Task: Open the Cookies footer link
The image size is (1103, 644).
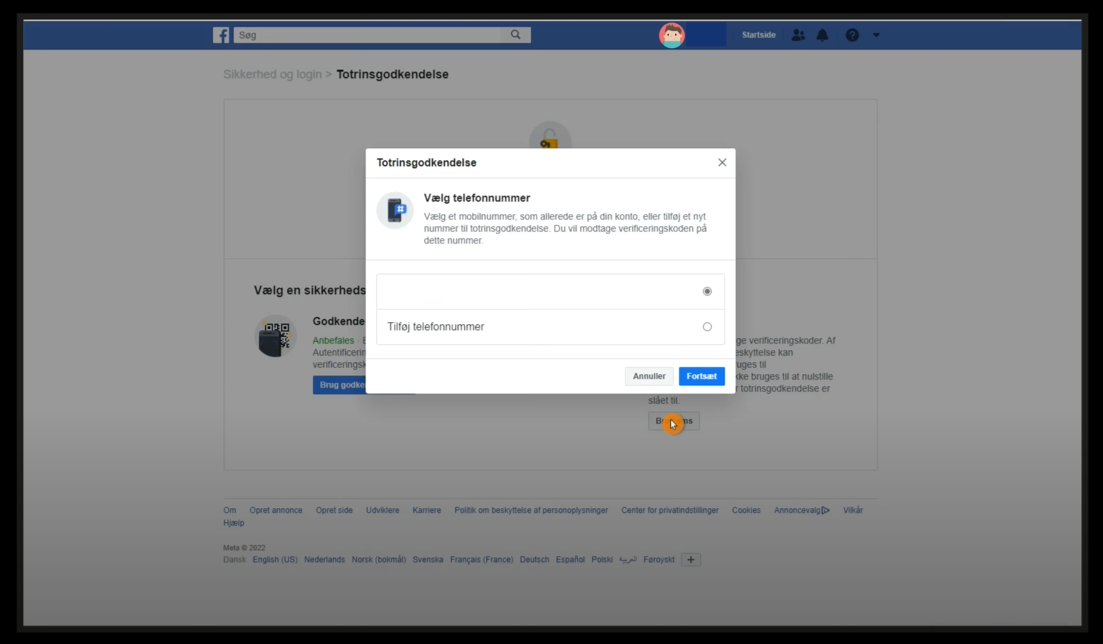Action: pos(746,510)
